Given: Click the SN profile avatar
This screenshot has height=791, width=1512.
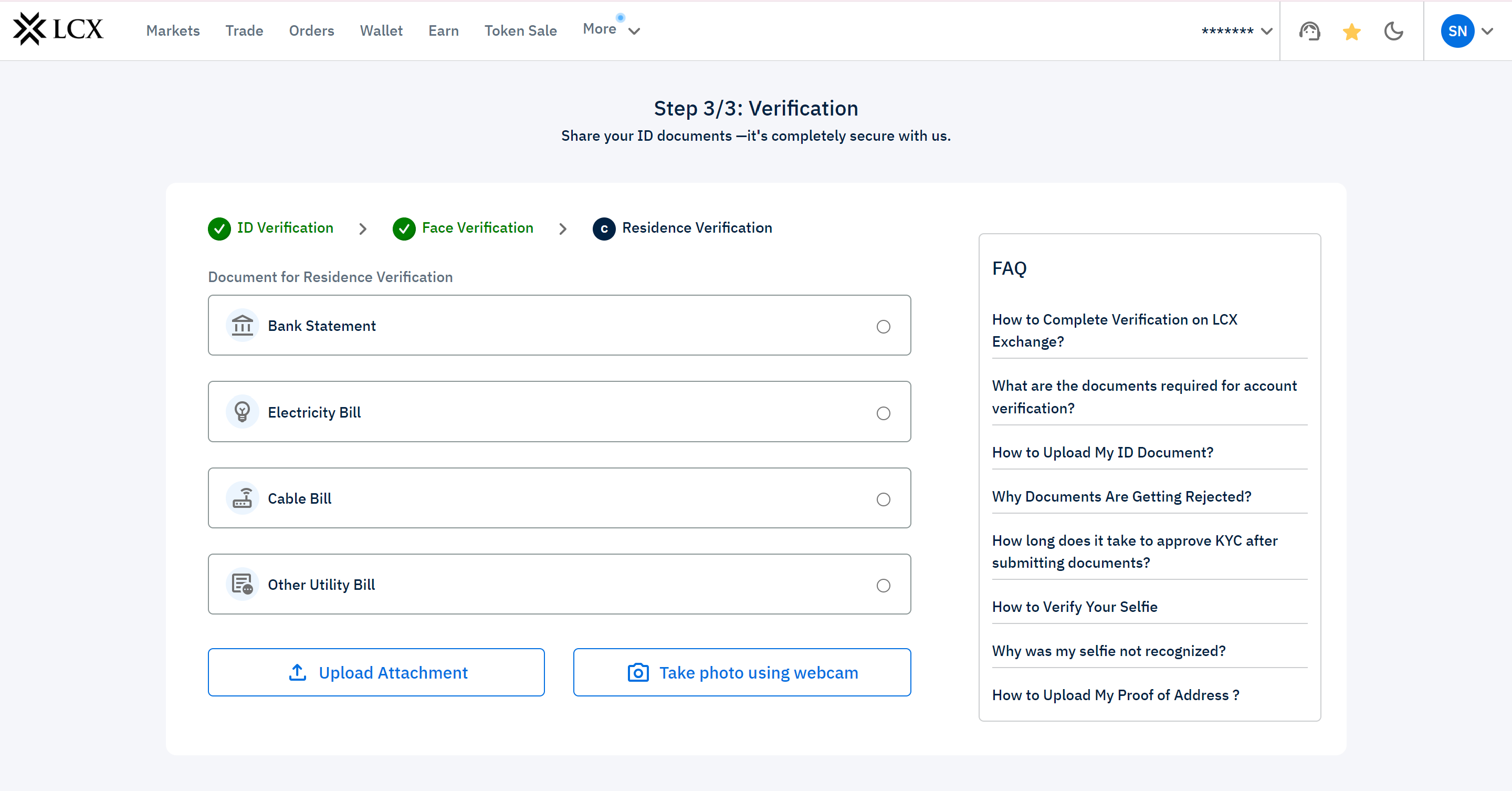Looking at the screenshot, I should tap(1457, 31).
